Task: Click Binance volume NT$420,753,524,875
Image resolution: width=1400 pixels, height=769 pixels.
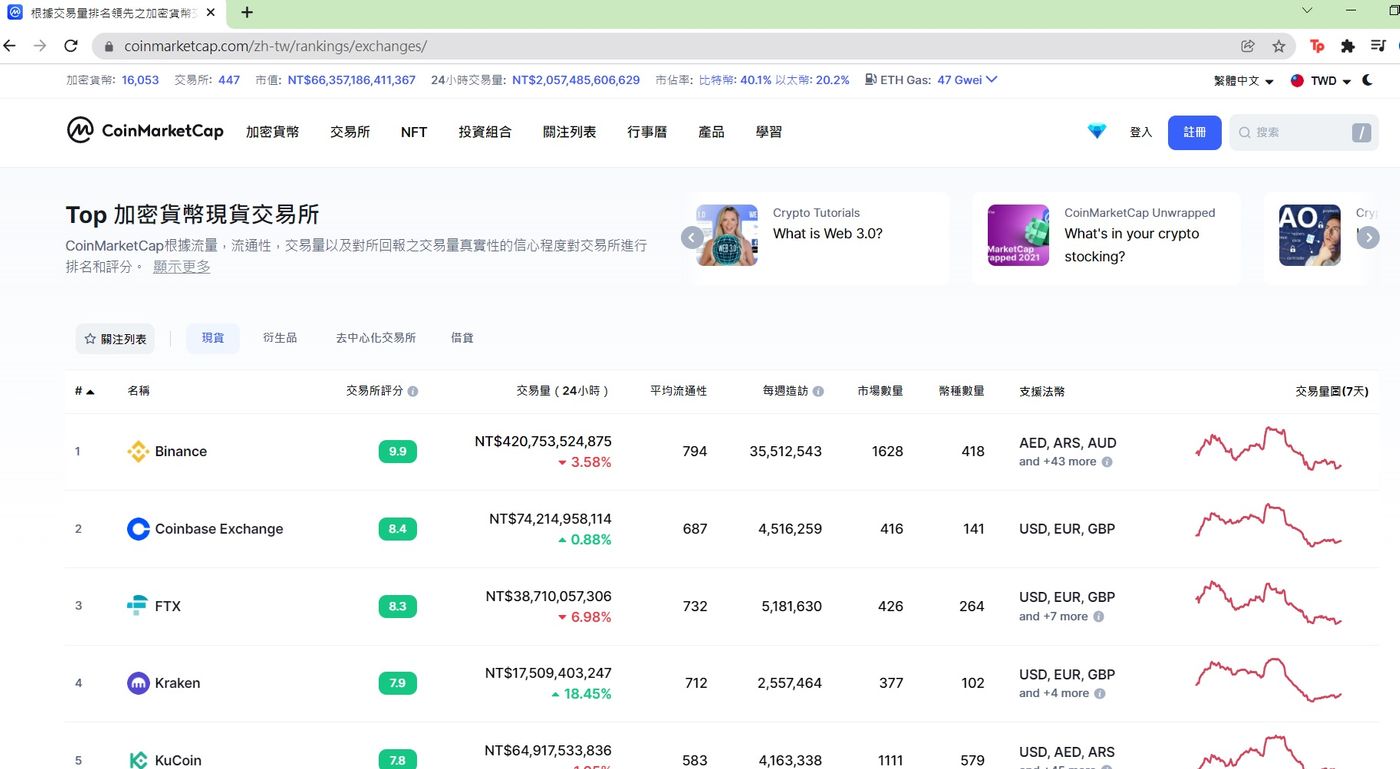Action: pos(543,441)
